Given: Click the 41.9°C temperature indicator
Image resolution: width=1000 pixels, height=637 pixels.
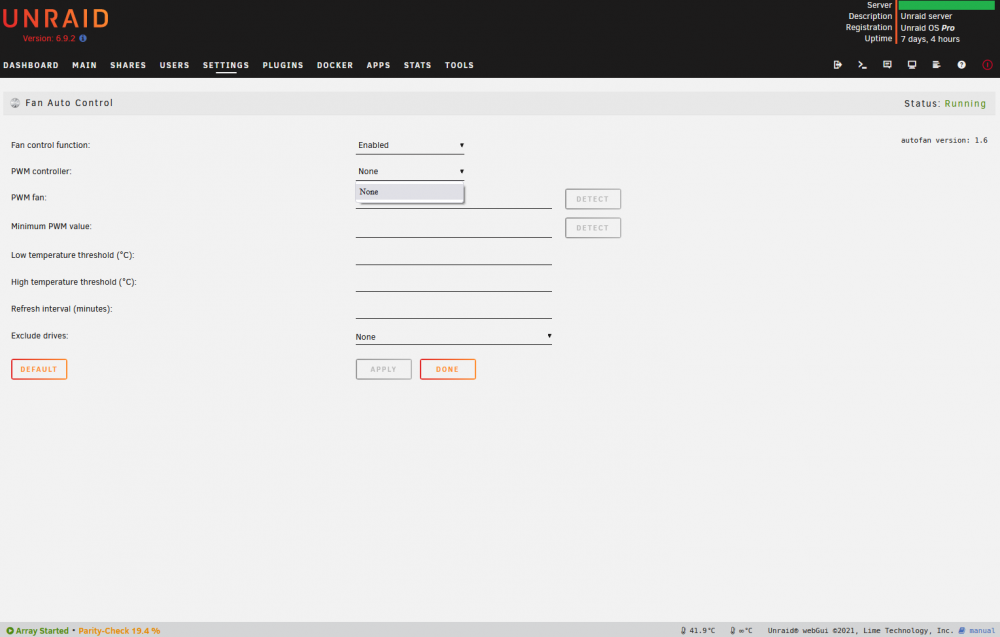Looking at the screenshot, I should tap(698, 631).
